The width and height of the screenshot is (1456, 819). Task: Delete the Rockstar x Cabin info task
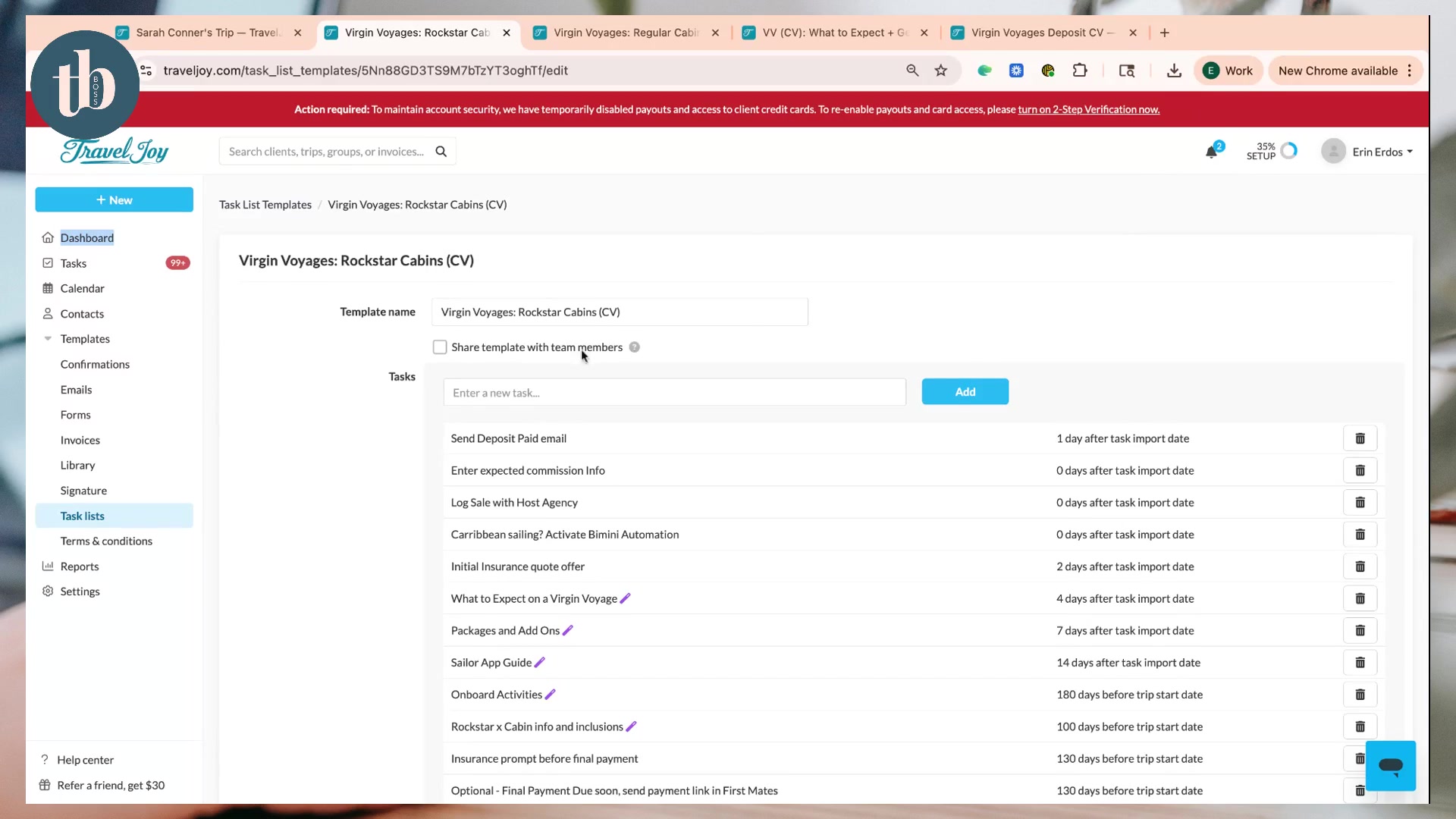[1360, 726]
